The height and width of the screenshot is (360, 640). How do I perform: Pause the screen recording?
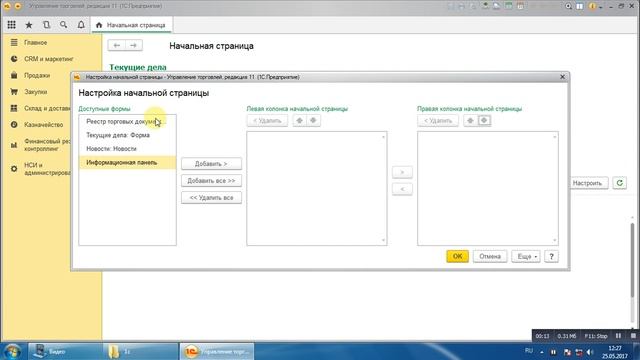pos(618,336)
